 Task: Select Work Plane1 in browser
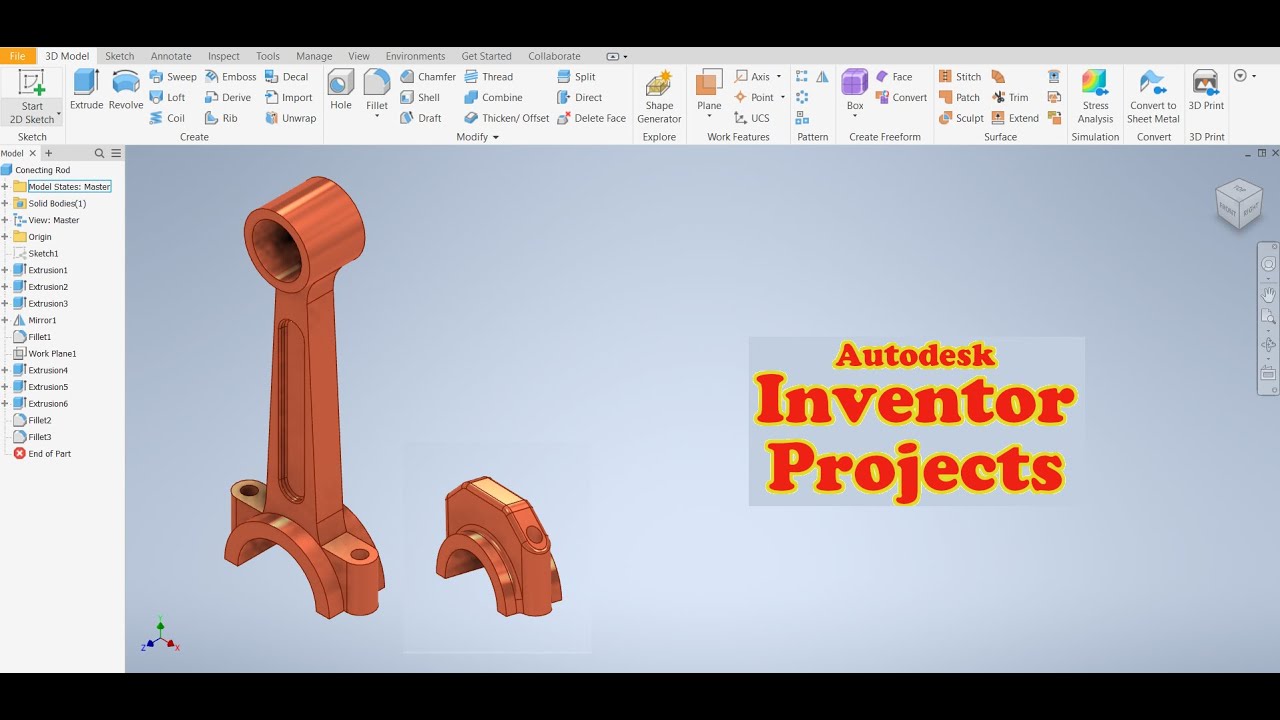45,354
